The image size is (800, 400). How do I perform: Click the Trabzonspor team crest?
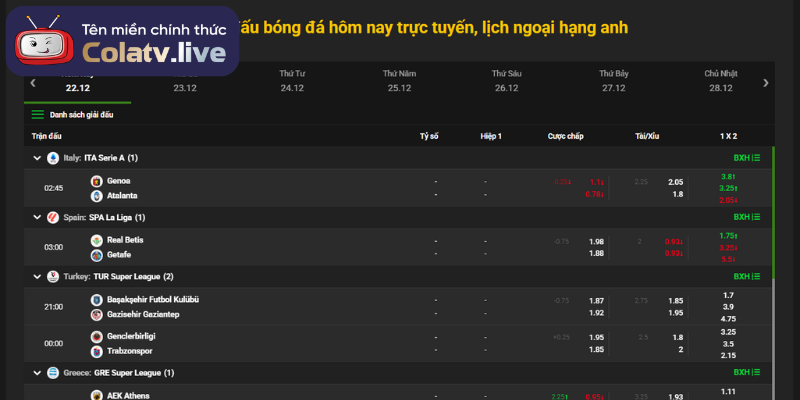click(97, 351)
